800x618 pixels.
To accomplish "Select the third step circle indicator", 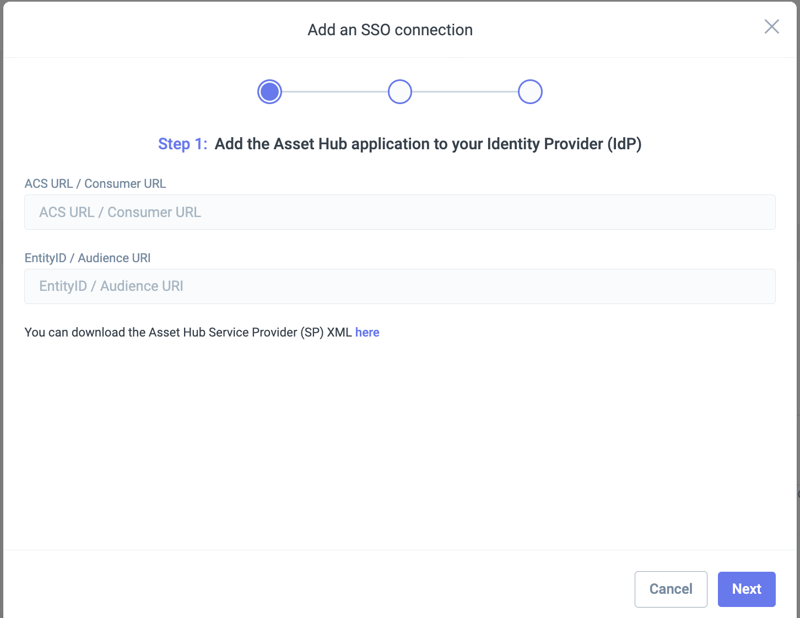I will (530, 92).
